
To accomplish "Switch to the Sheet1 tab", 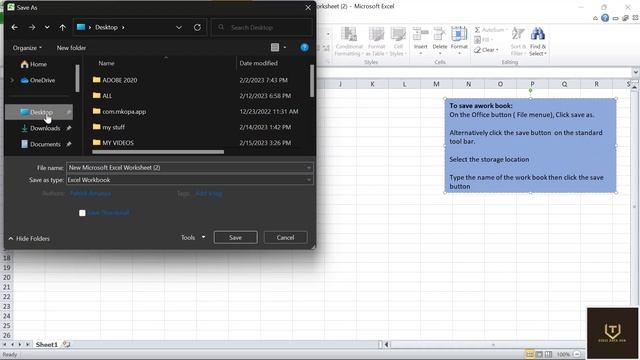I will (47, 344).
